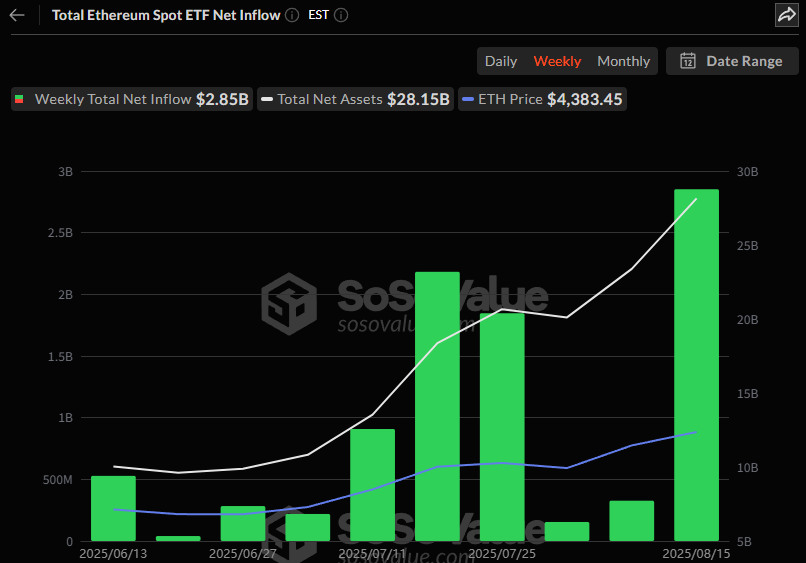The height and width of the screenshot is (563, 806).
Task: Click the bar above 2025/07/11
Action: coord(372,485)
